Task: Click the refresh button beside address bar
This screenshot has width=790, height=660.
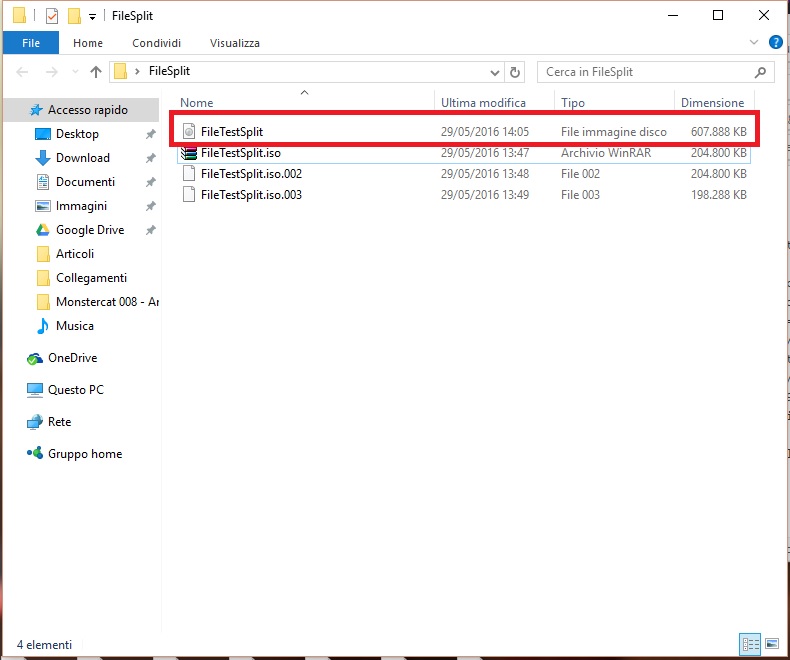Action: (x=515, y=72)
